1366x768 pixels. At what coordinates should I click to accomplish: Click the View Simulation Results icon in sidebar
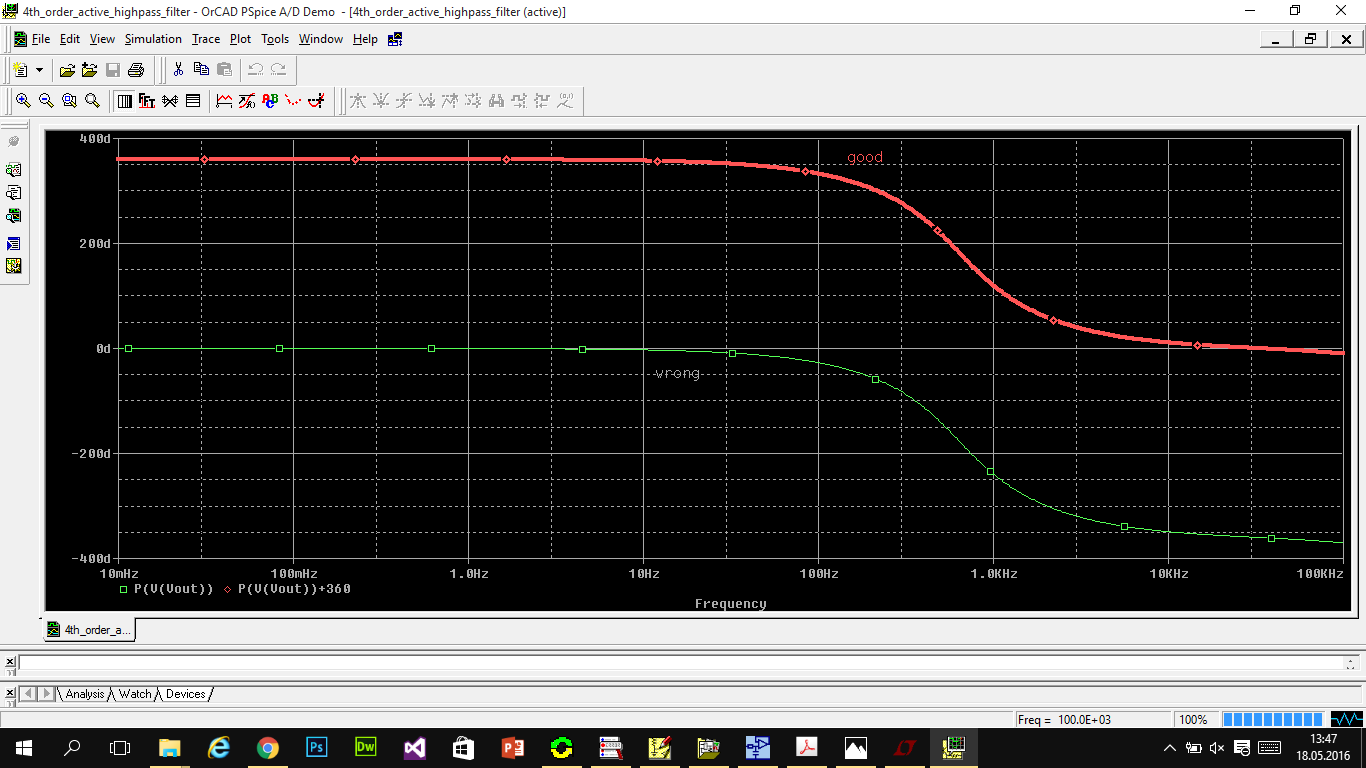pos(14,170)
